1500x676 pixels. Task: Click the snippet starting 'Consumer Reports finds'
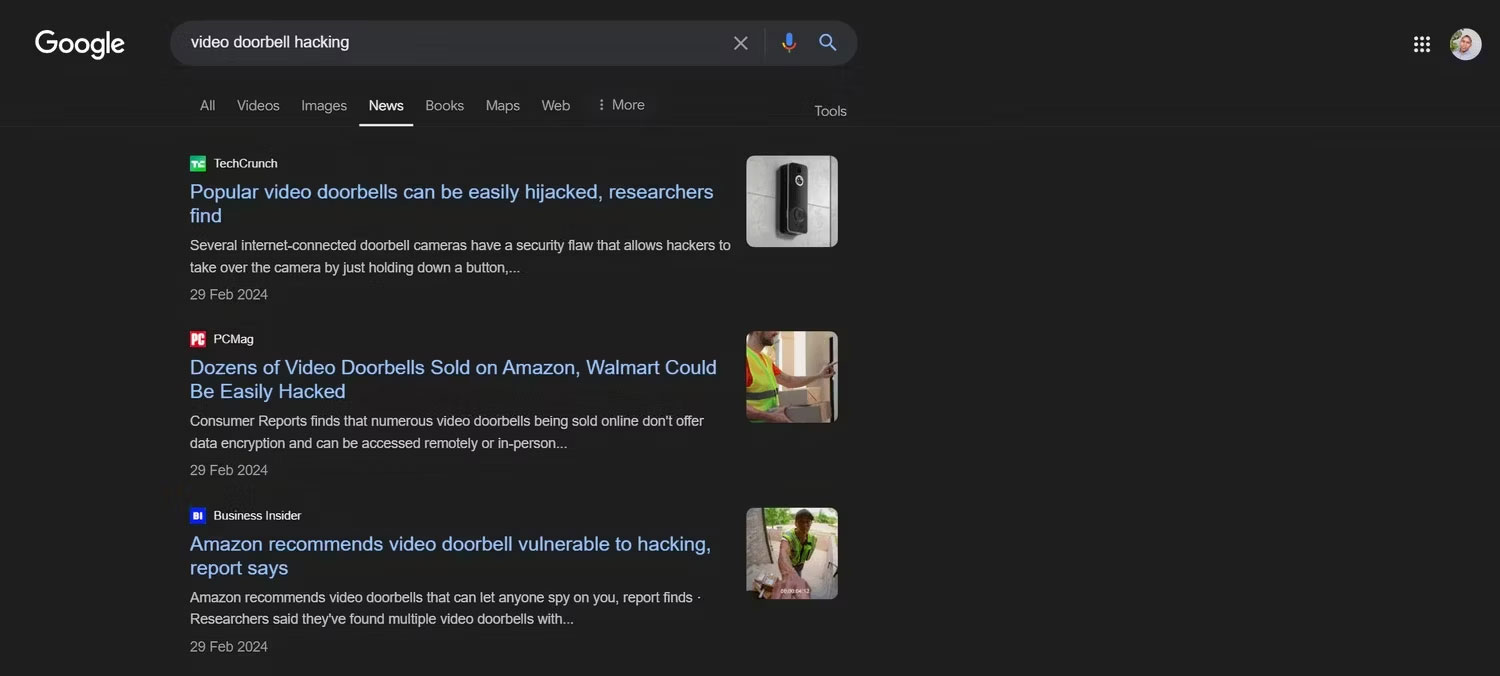(447, 432)
